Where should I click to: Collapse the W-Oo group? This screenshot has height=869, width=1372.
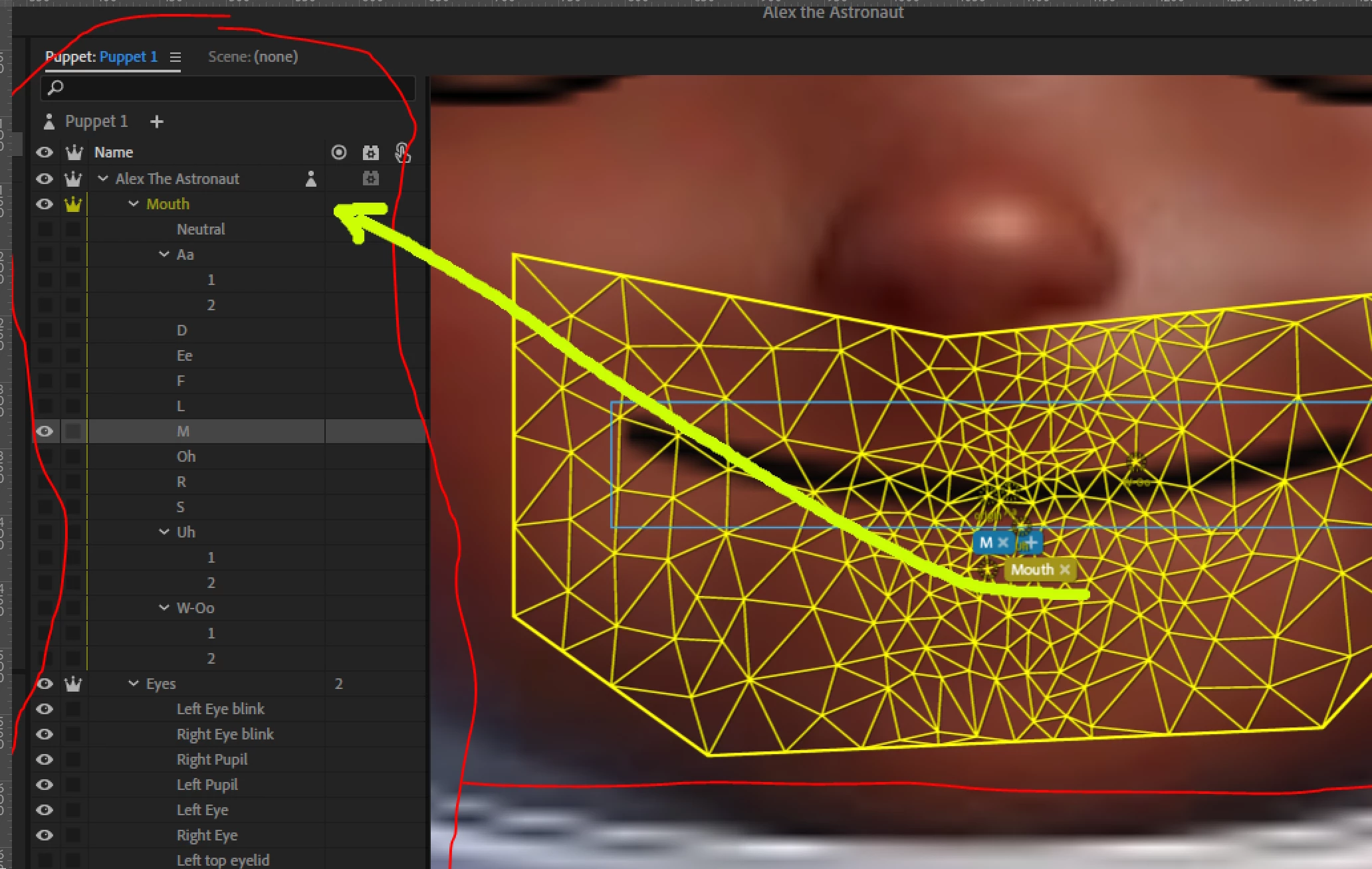pyautogui.click(x=164, y=608)
